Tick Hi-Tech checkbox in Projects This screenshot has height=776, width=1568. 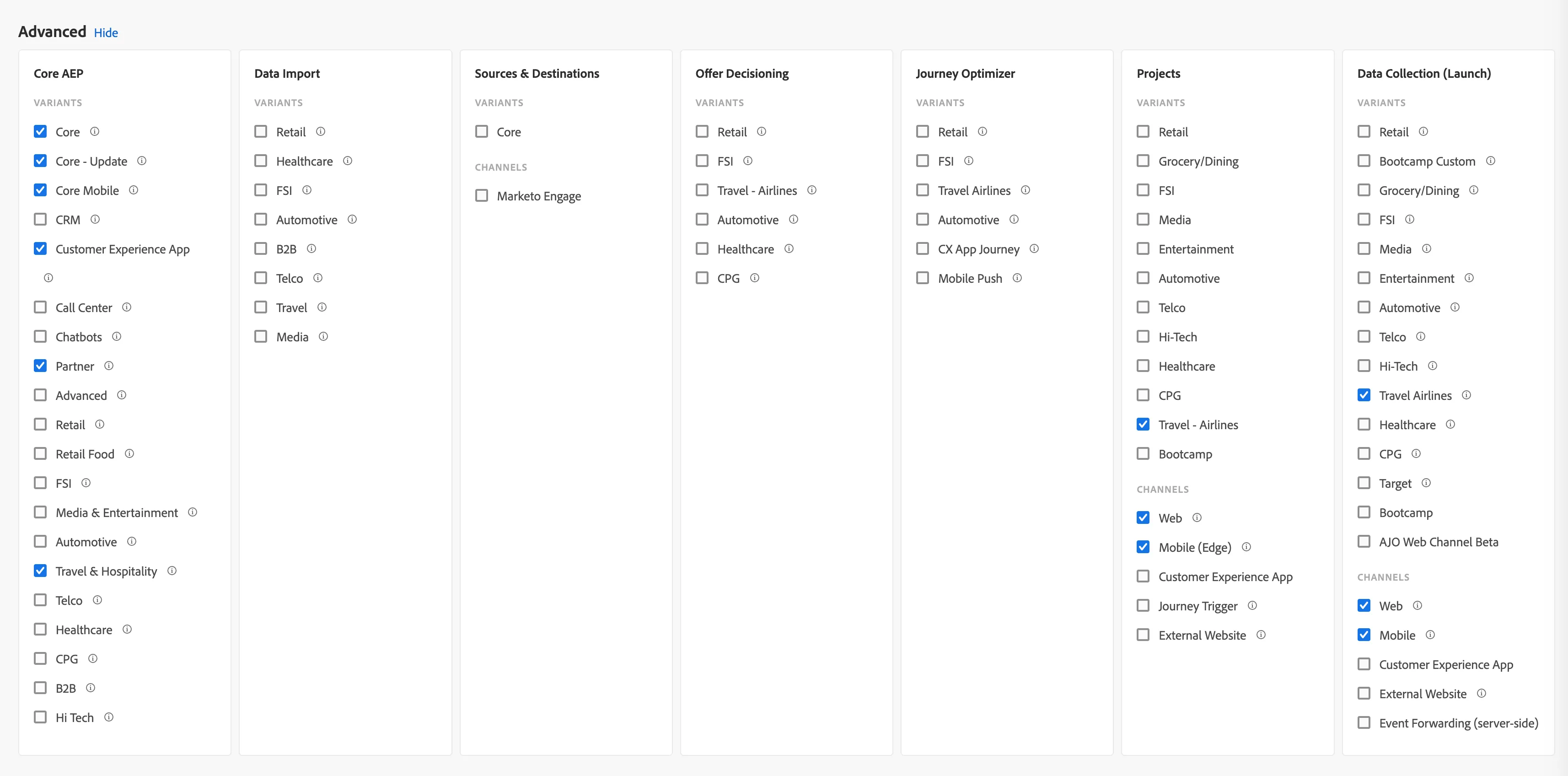coord(1143,336)
